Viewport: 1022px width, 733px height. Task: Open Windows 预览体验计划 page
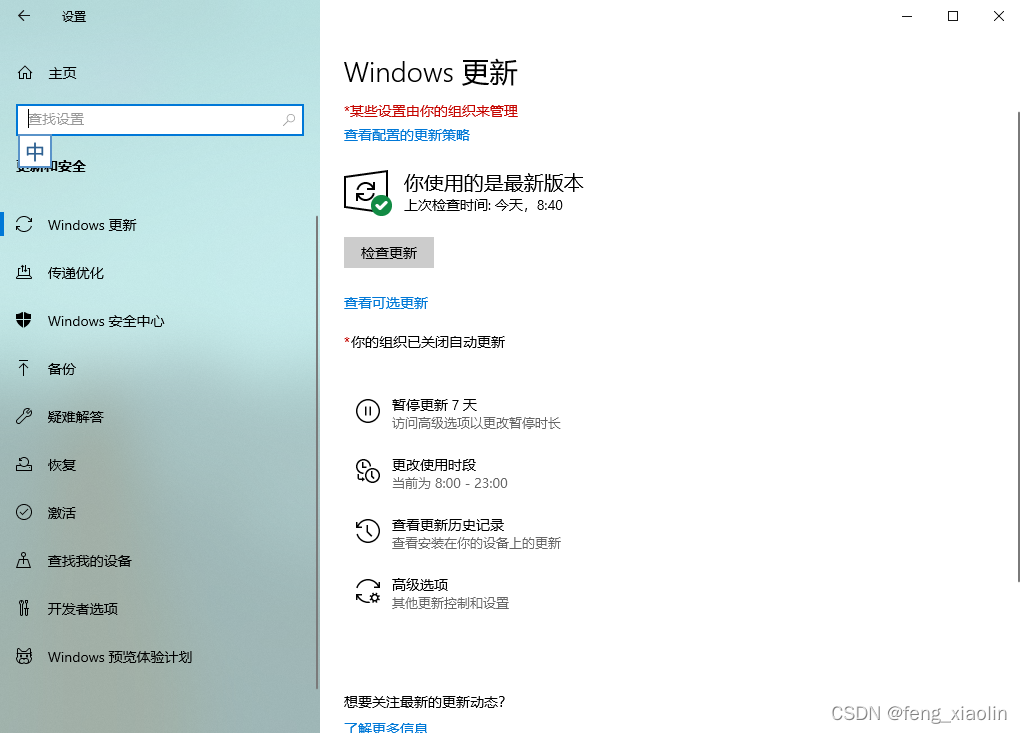120,657
